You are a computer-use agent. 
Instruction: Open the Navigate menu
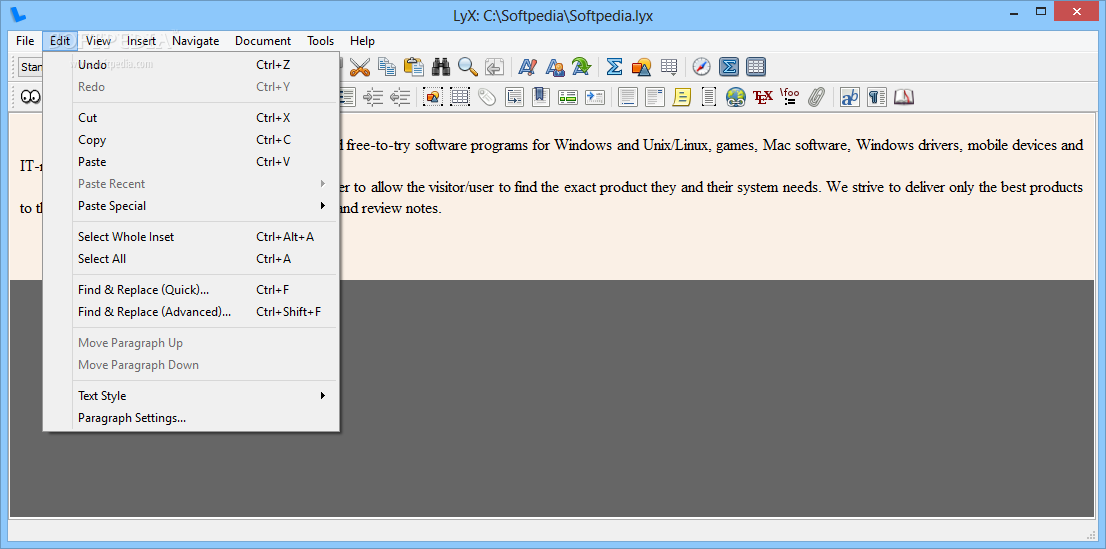(195, 41)
